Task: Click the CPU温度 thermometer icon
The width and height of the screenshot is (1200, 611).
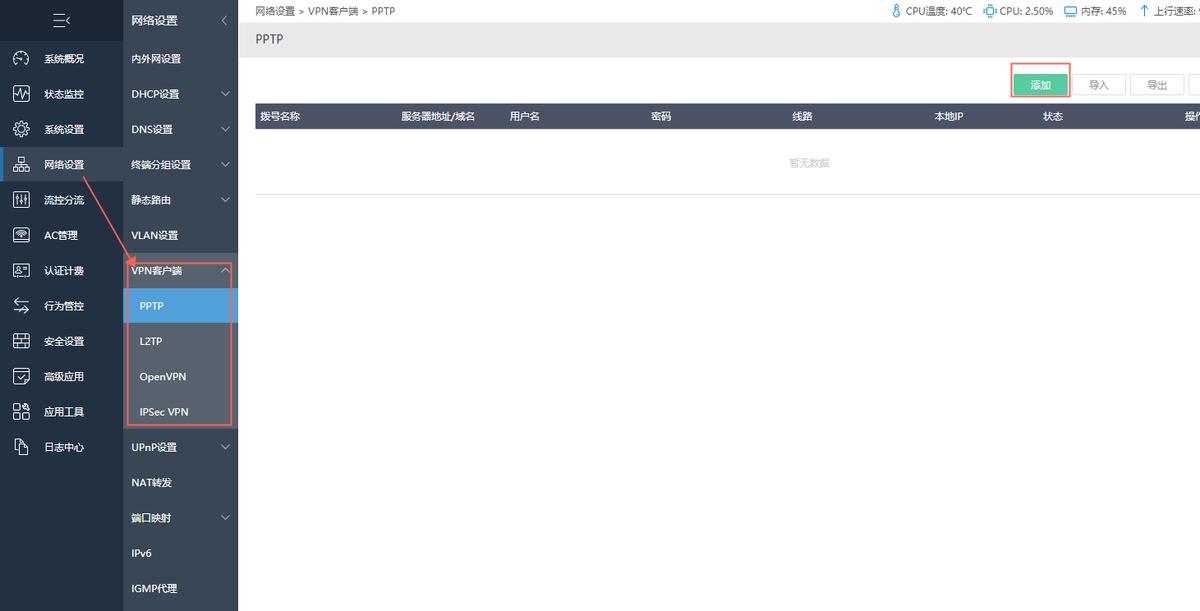Action: (896, 11)
